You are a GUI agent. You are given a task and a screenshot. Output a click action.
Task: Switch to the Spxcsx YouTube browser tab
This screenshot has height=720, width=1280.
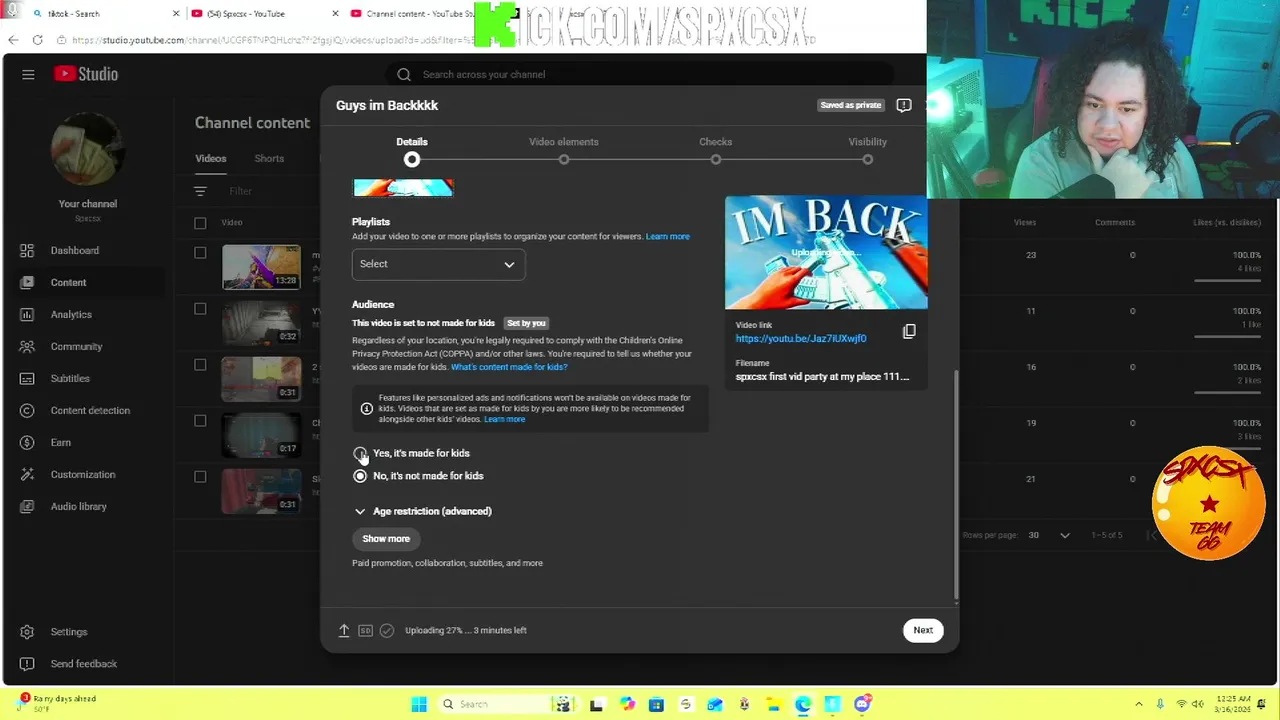point(260,14)
